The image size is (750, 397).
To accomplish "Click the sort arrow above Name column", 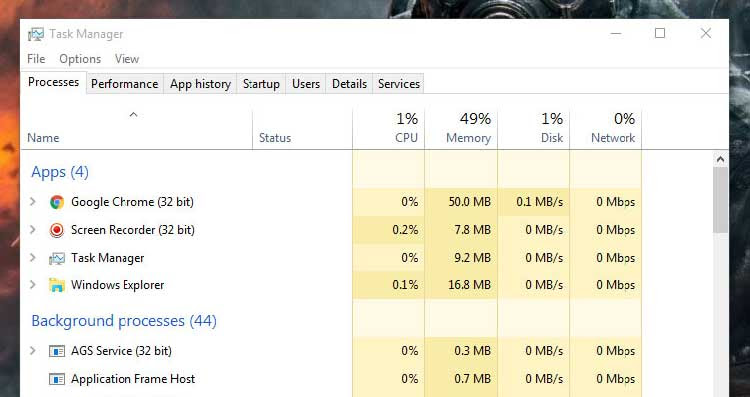I will click(x=134, y=114).
